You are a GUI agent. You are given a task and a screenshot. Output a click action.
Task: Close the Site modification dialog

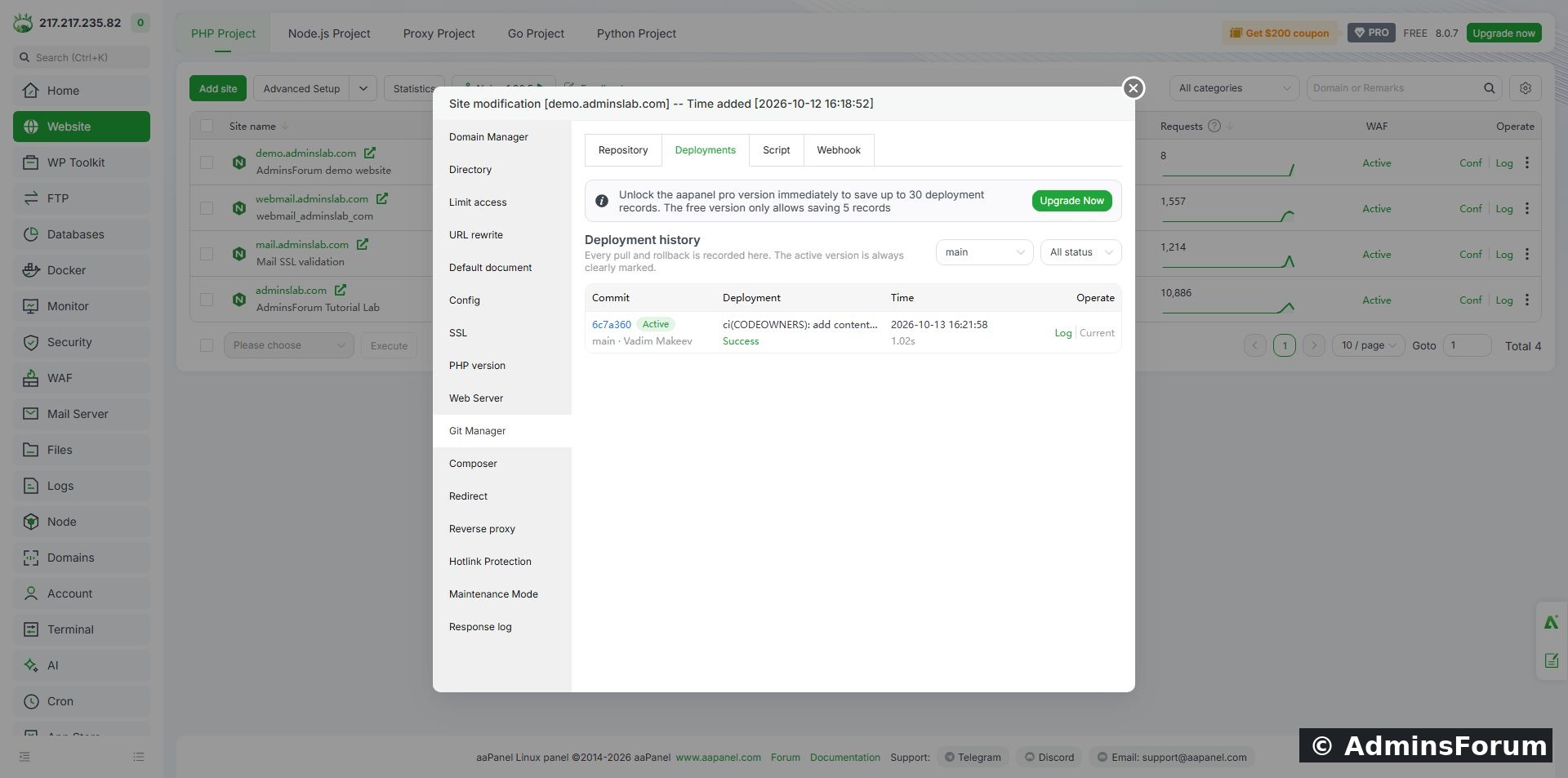point(1133,88)
